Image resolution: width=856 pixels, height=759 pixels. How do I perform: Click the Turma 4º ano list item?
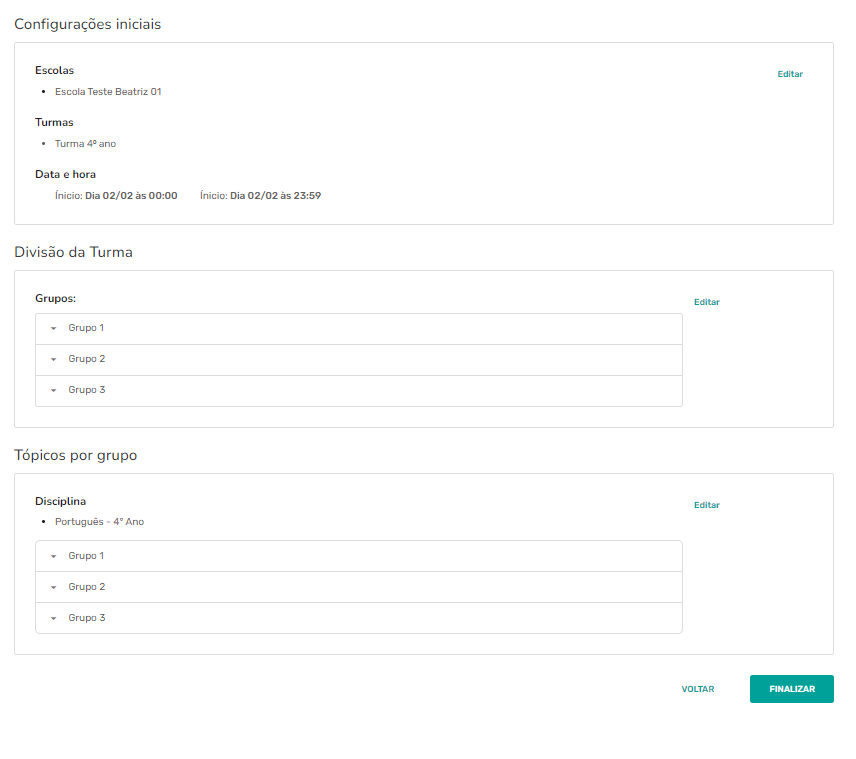(85, 144)
